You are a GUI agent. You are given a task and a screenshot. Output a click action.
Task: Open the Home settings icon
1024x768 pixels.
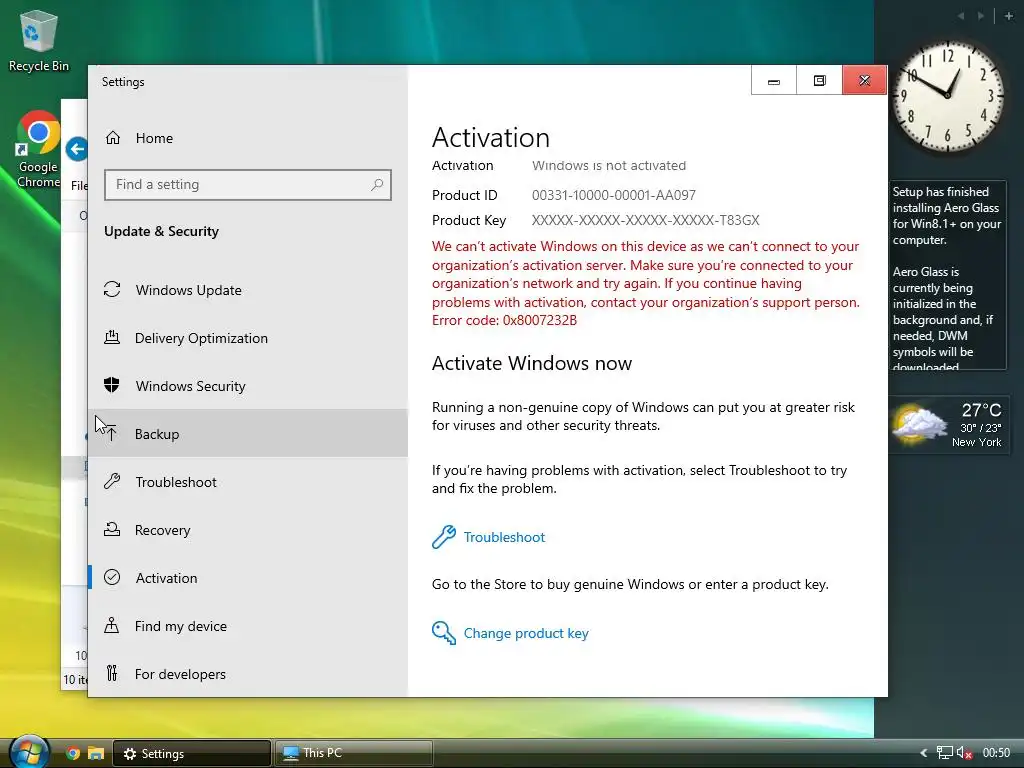pyautogui.click(x=113, y=138)
